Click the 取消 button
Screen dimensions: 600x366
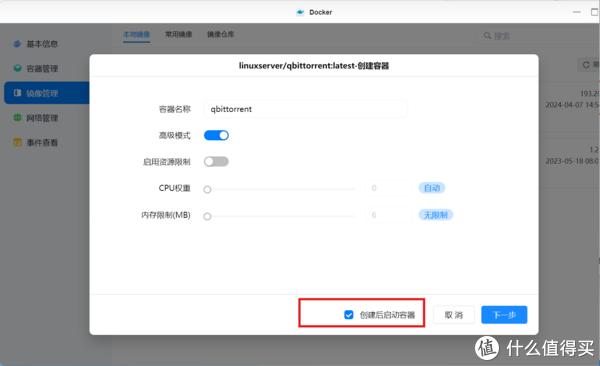click(x=454, y=315)
